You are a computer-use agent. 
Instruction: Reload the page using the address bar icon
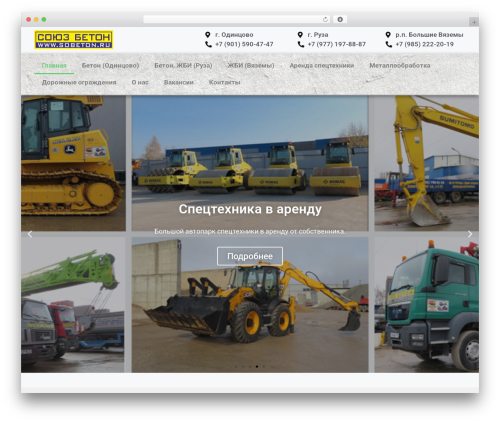coord(325,20)
